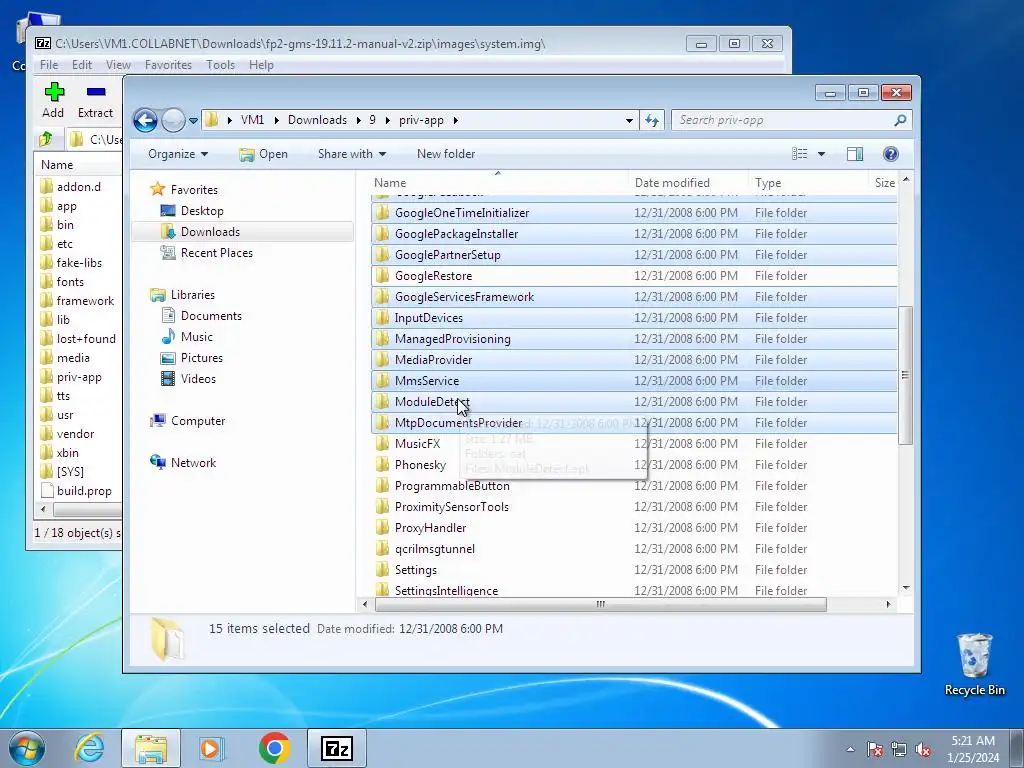The image size is (1024, 768).
Task: Click the Change your view icon
Action: coord(800,154)
